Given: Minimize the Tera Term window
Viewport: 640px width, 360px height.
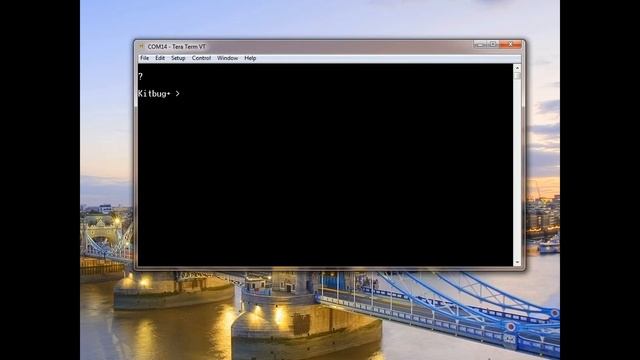Looking at the screenshot, I should pyautogui.click(x=480, y=44).
